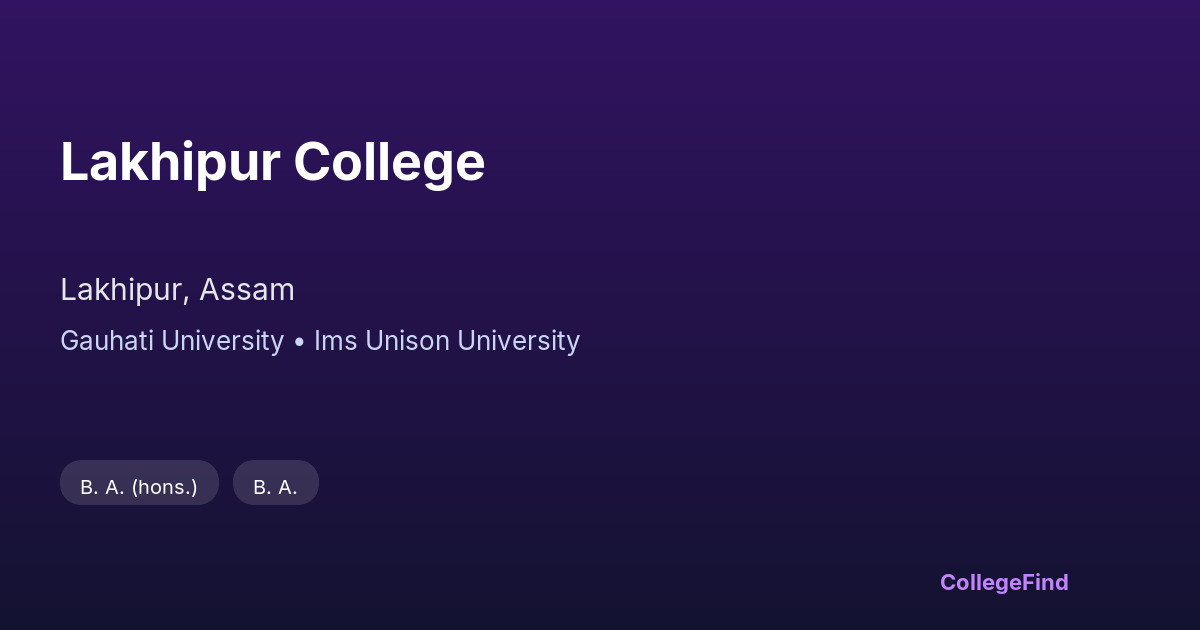
Task: Click the word University right after Unison
Action: (518, 341)
